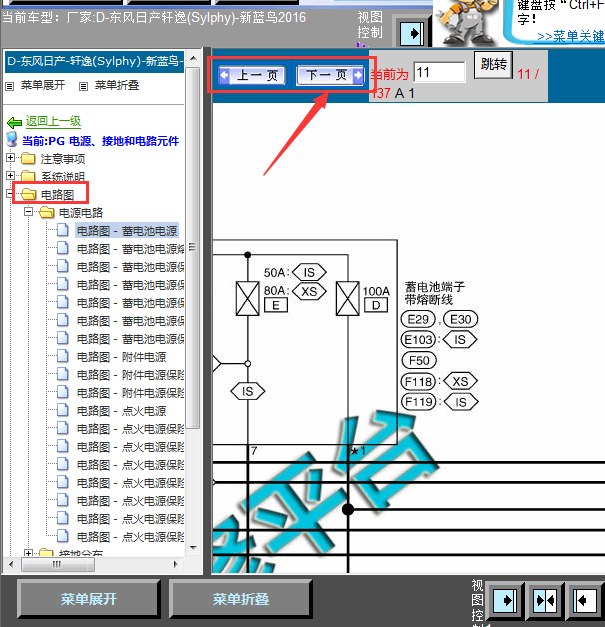Click connector label F118 in diagram
Screen dimensions: 605x627
(x=418, y=381)
